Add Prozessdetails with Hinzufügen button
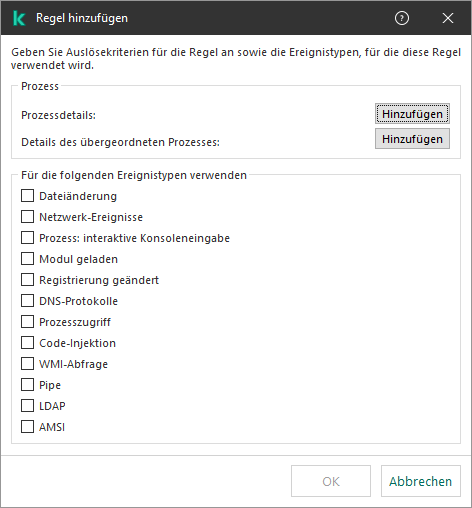 (412, 114)
